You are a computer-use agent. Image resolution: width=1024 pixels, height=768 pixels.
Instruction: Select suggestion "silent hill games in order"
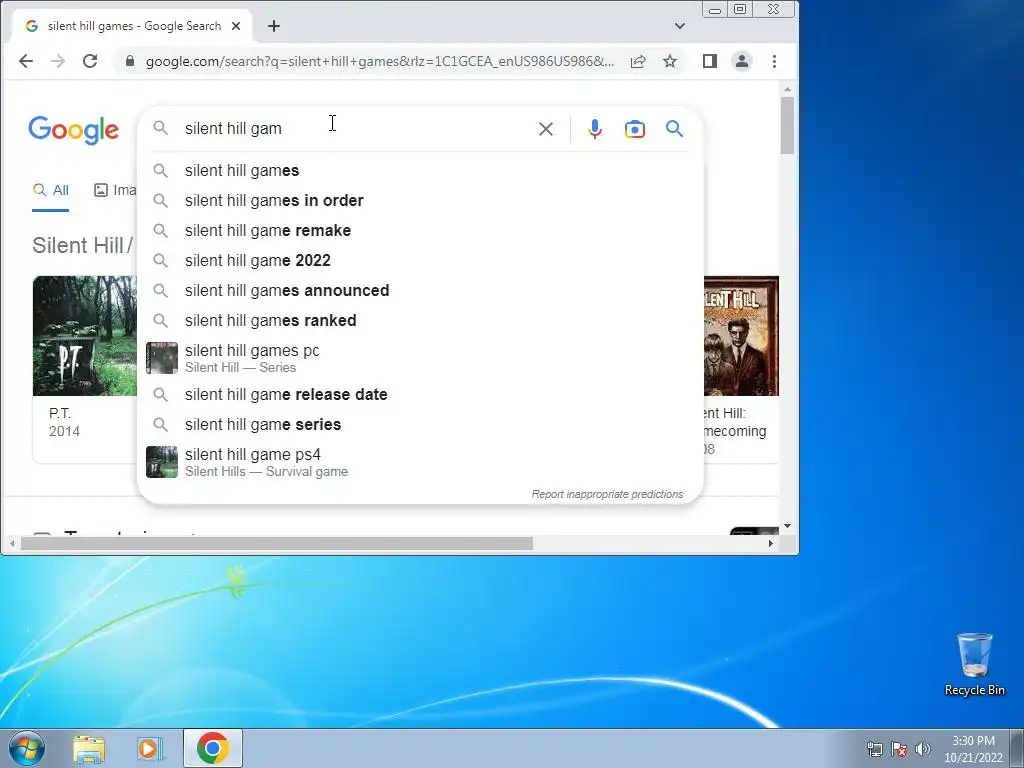click(x=421, y=200)
